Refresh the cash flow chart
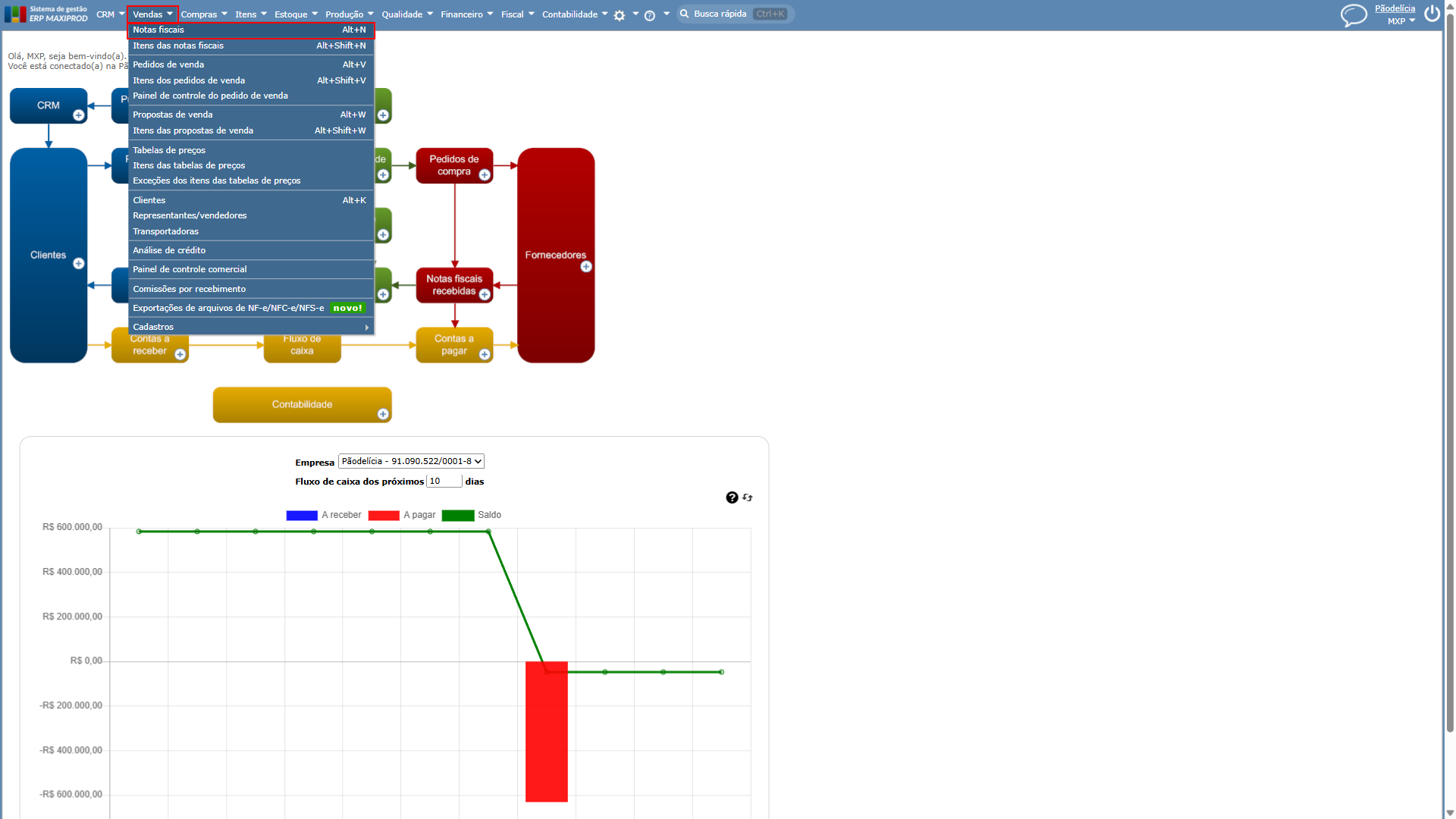 click(x=748, y=497)
